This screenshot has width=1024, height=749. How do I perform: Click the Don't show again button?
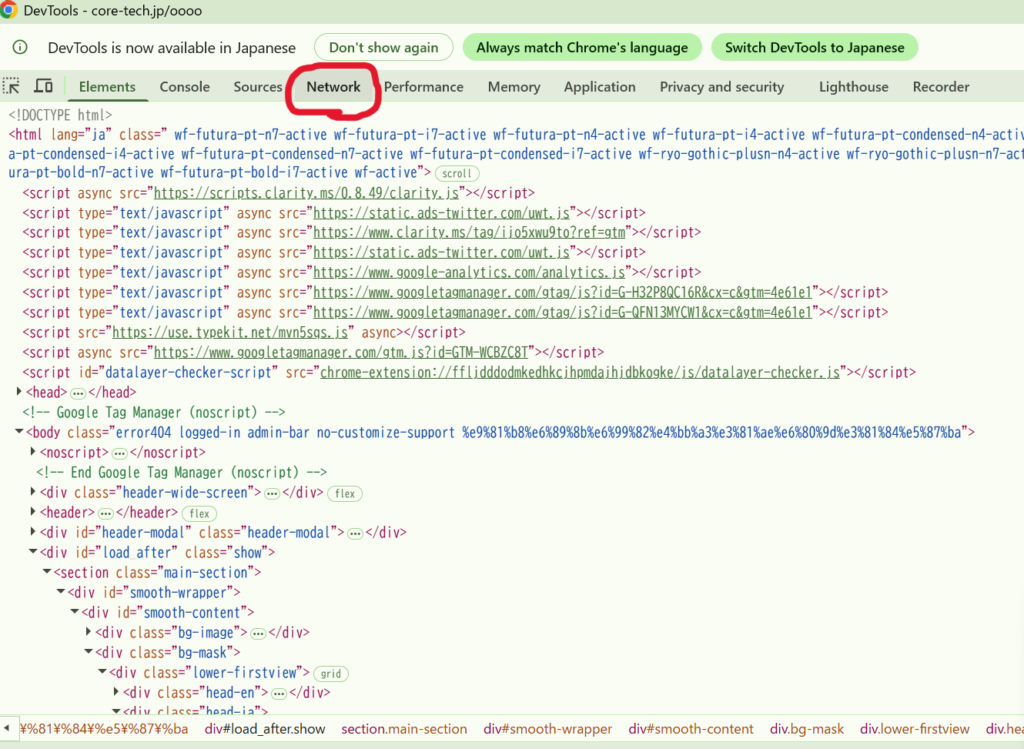383,47
